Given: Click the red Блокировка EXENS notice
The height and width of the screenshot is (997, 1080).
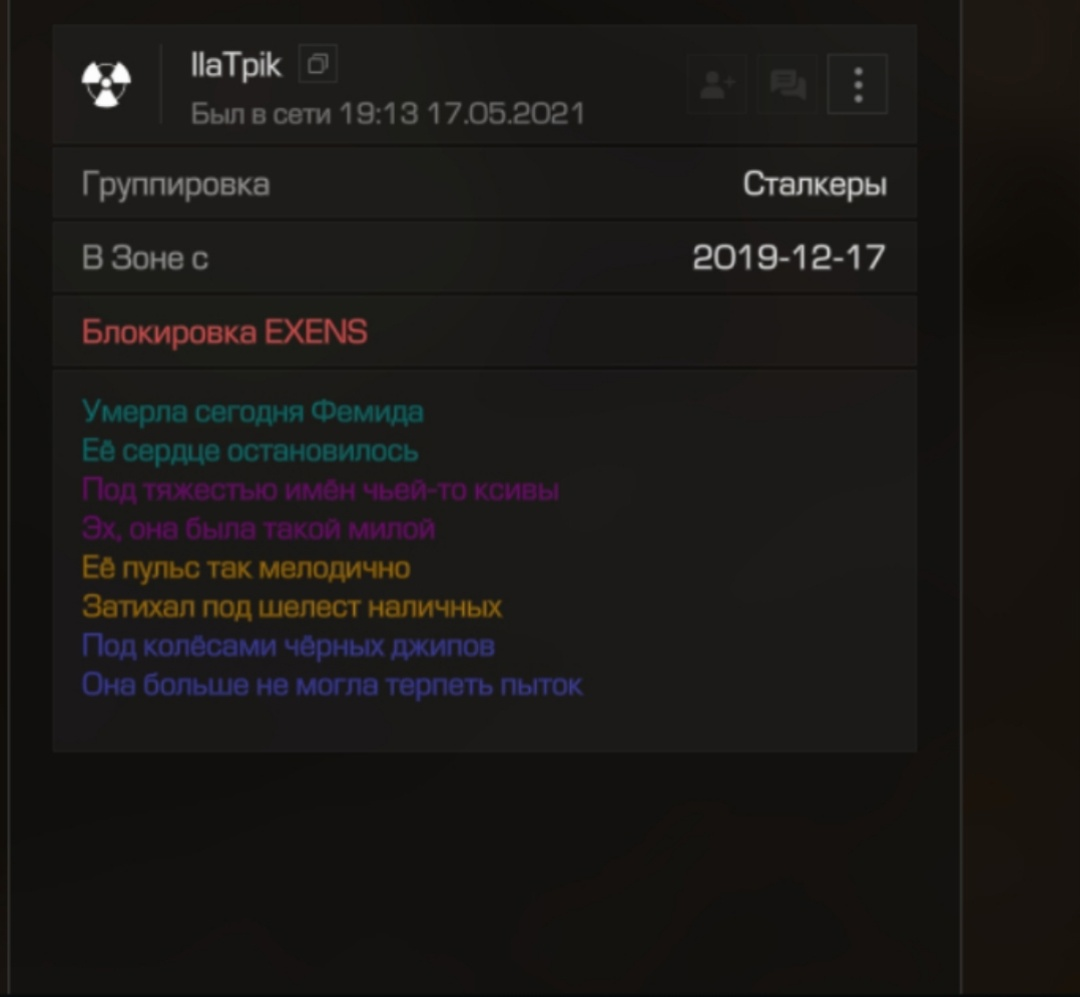Looking at the screenshot, I should coord(225,331).
